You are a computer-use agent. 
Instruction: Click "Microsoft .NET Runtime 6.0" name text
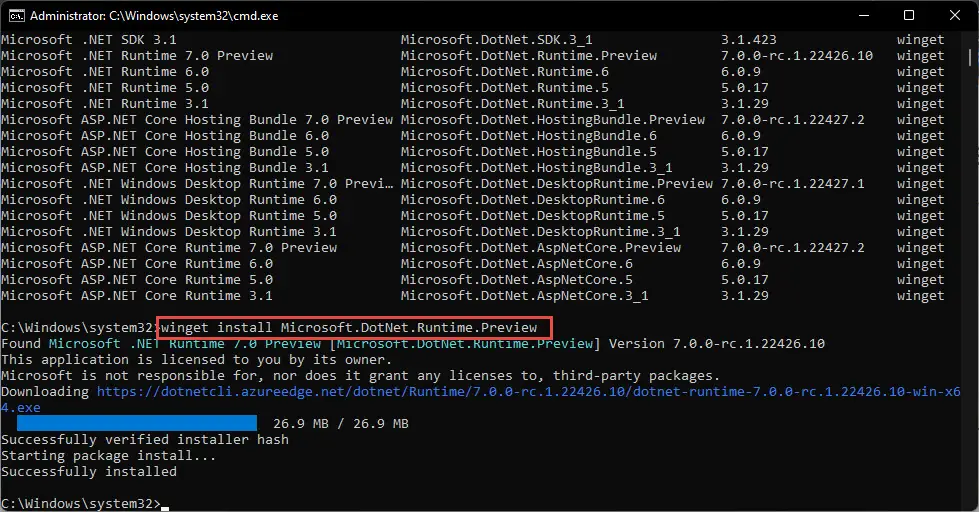[105, 72]
